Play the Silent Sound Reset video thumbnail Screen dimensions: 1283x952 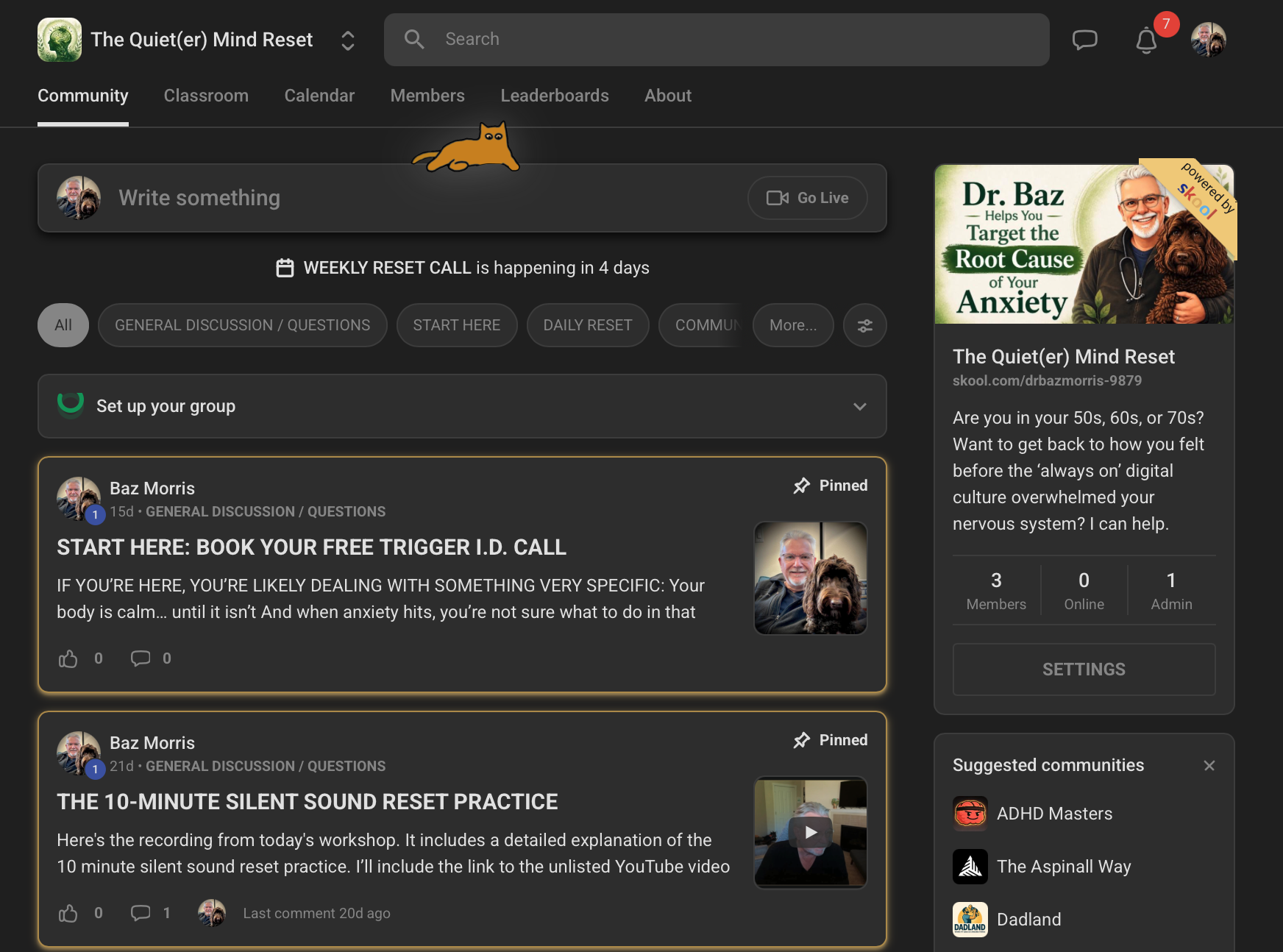point(811,833)
